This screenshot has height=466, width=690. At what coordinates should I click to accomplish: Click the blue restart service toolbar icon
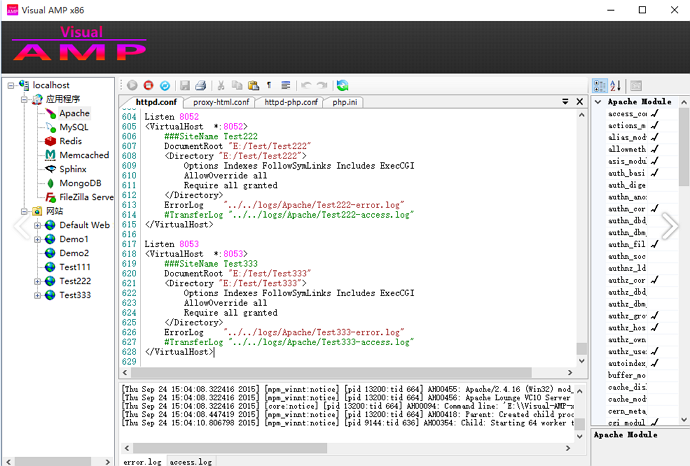tap(165, 86)
